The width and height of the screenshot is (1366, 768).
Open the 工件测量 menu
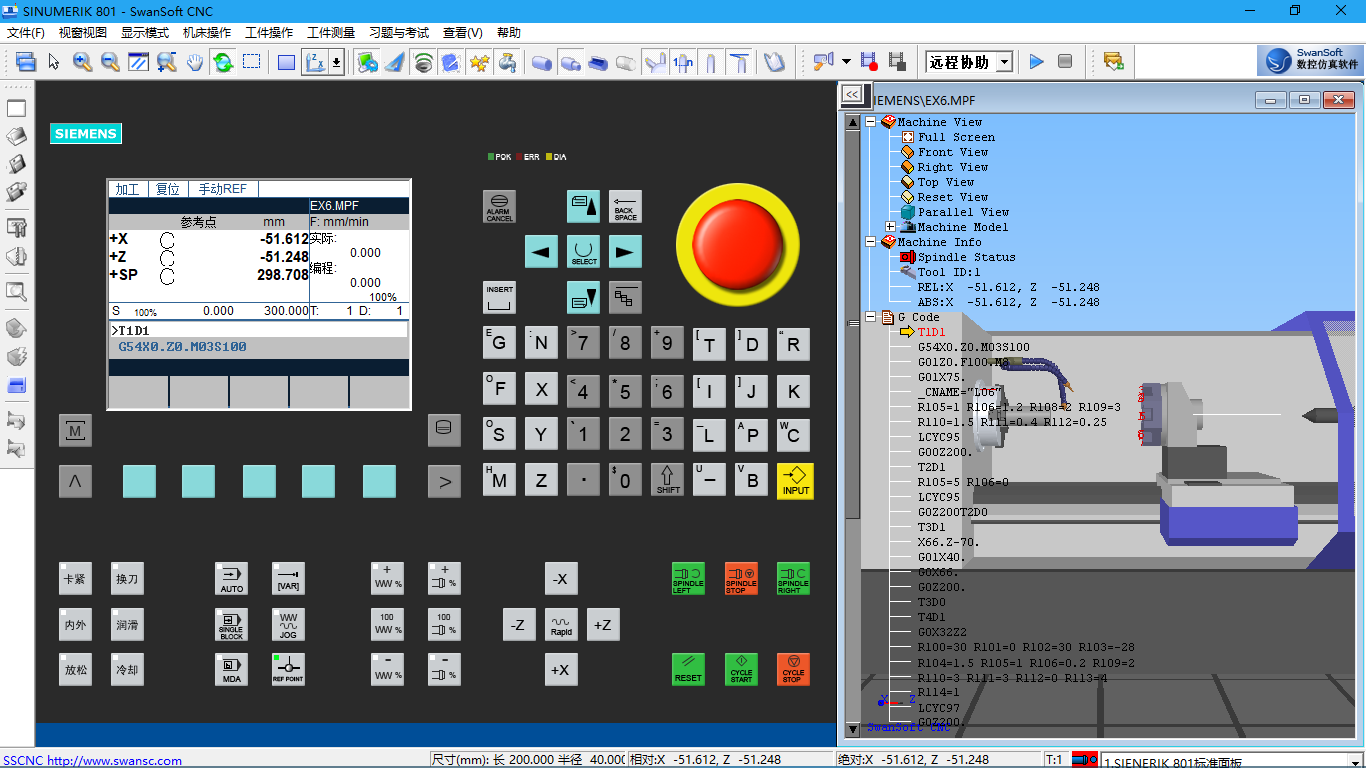click(331, 33)
